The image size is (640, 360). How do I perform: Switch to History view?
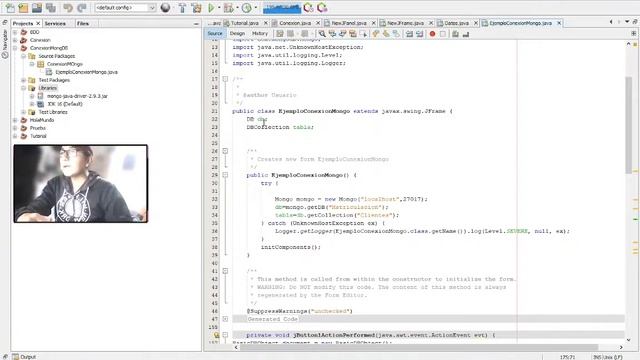(x=260, y=34)
